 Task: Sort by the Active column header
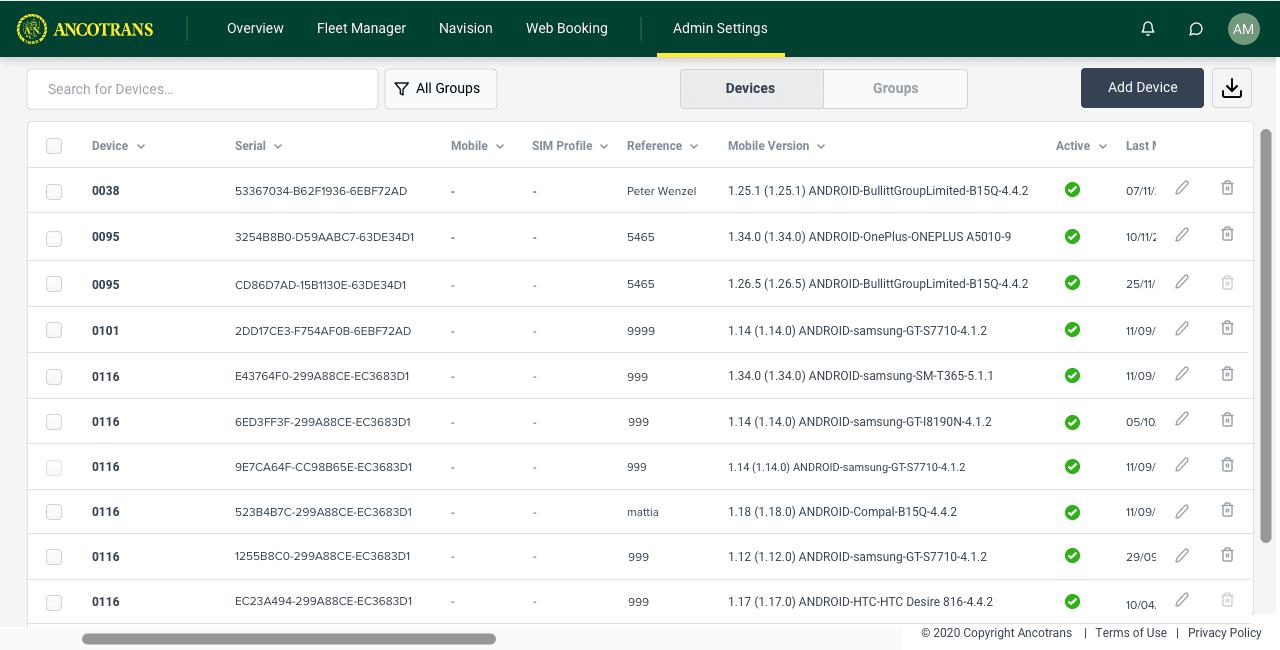(1082, 146)
